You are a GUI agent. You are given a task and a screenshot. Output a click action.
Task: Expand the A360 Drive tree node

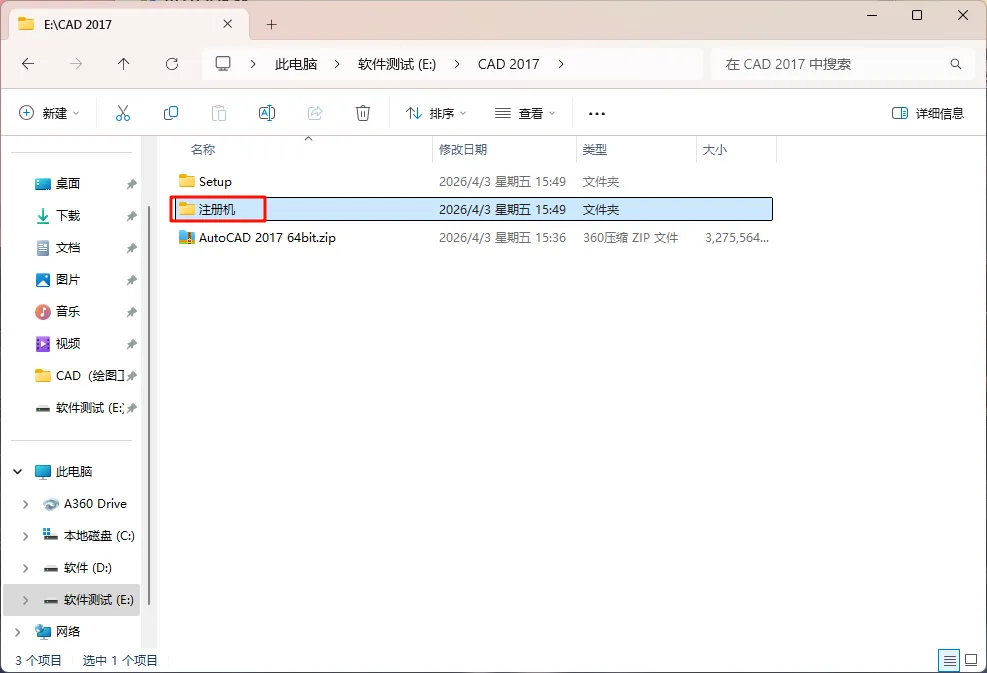click(x=25, y=504)
